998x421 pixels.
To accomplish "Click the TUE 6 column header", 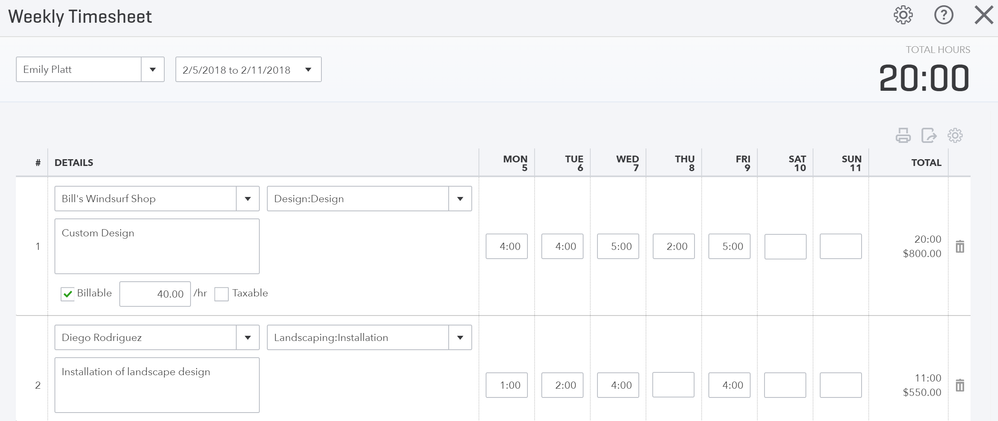I will (x=574, y=163).
